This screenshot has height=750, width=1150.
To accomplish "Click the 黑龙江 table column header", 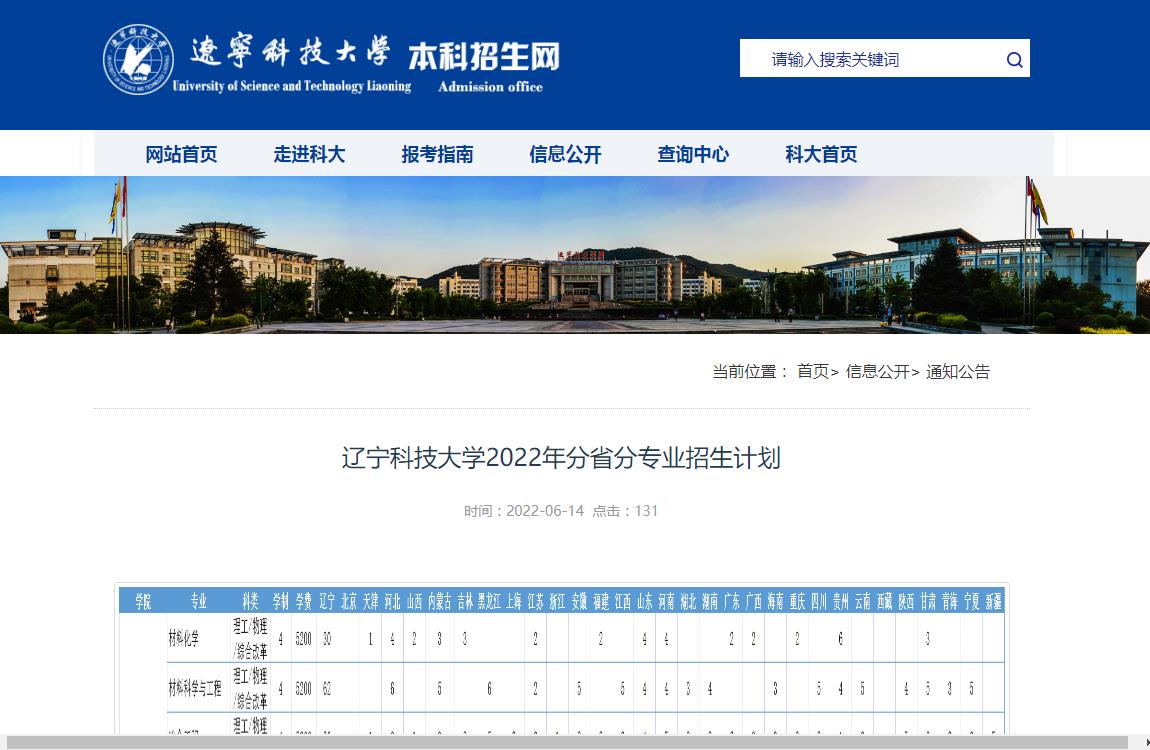I will (489, 601).
